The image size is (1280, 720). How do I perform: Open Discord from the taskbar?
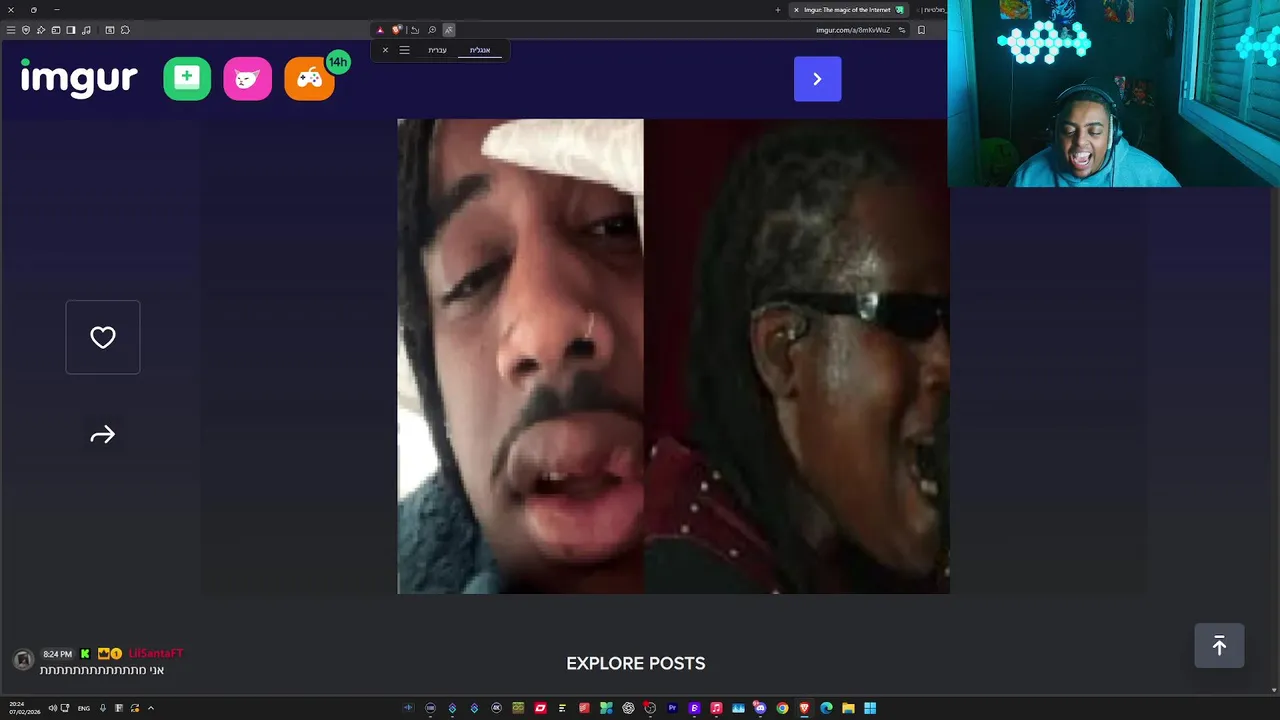(760, 708)
